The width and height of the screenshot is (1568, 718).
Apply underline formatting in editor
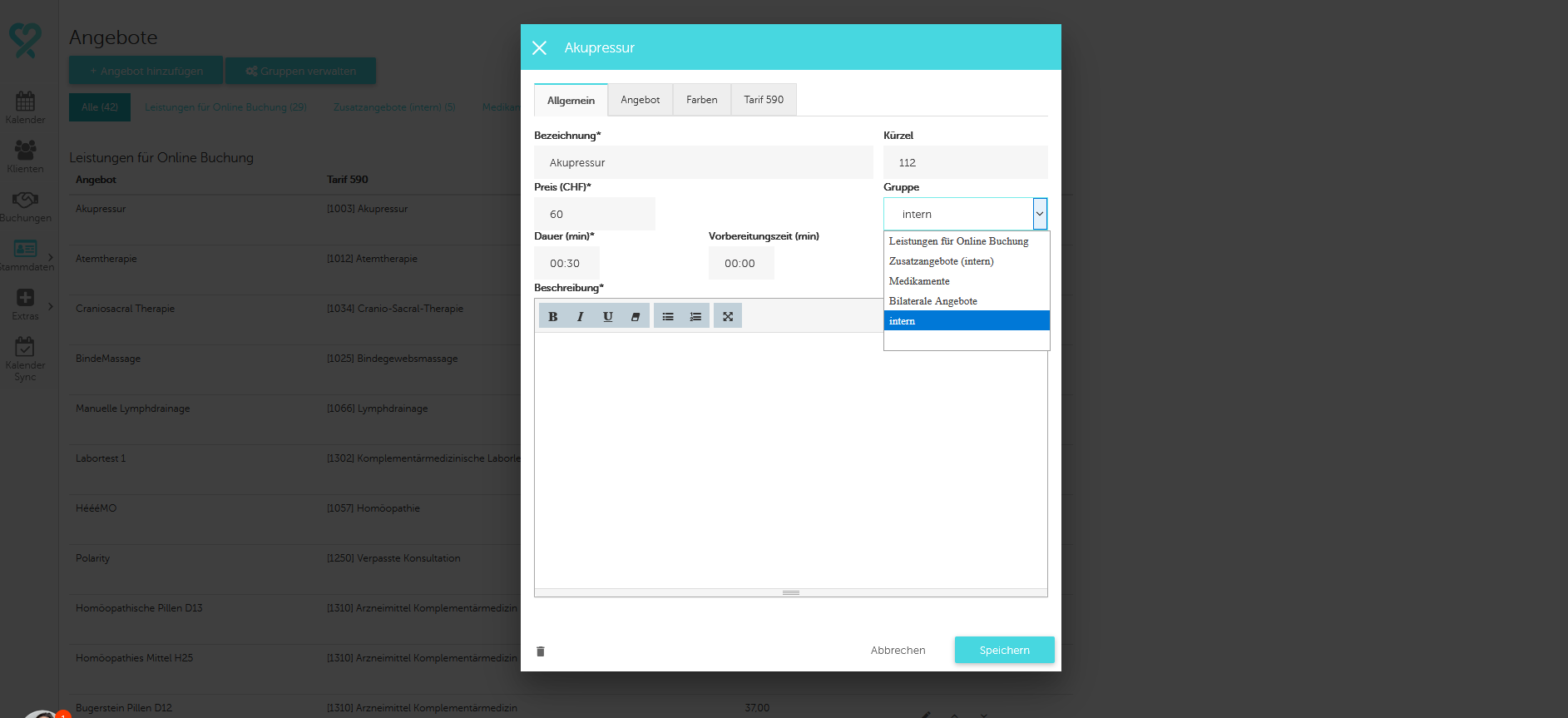click(x=608, y=316)
